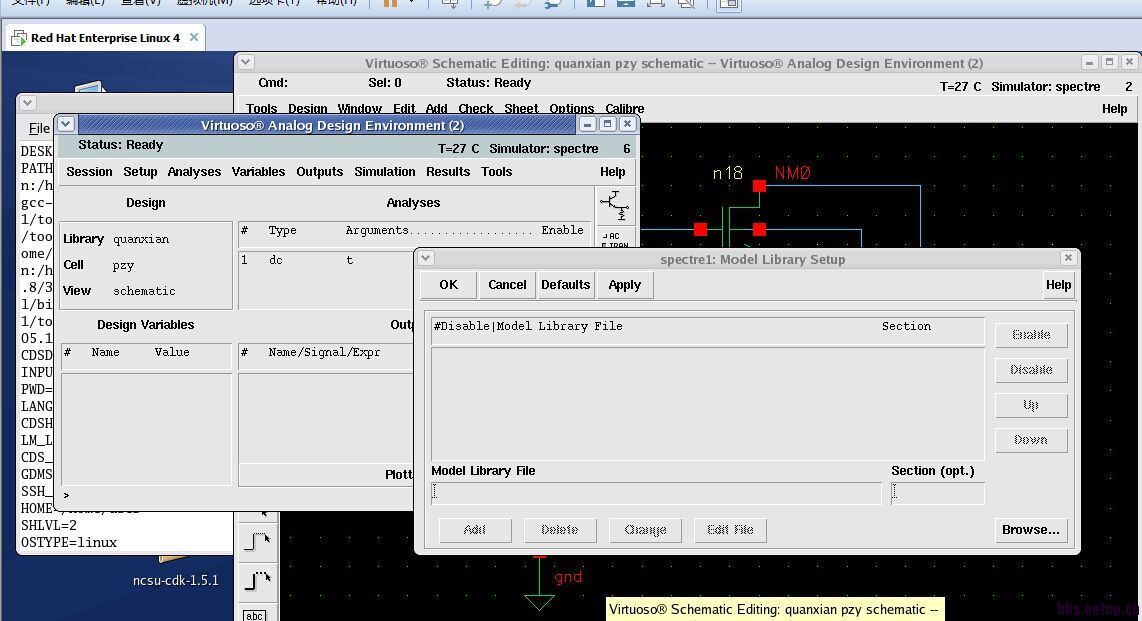1142x621 pixels.
Task: Click the abc label tool icon
Action: pyautogui.click(x=255, y=615)
